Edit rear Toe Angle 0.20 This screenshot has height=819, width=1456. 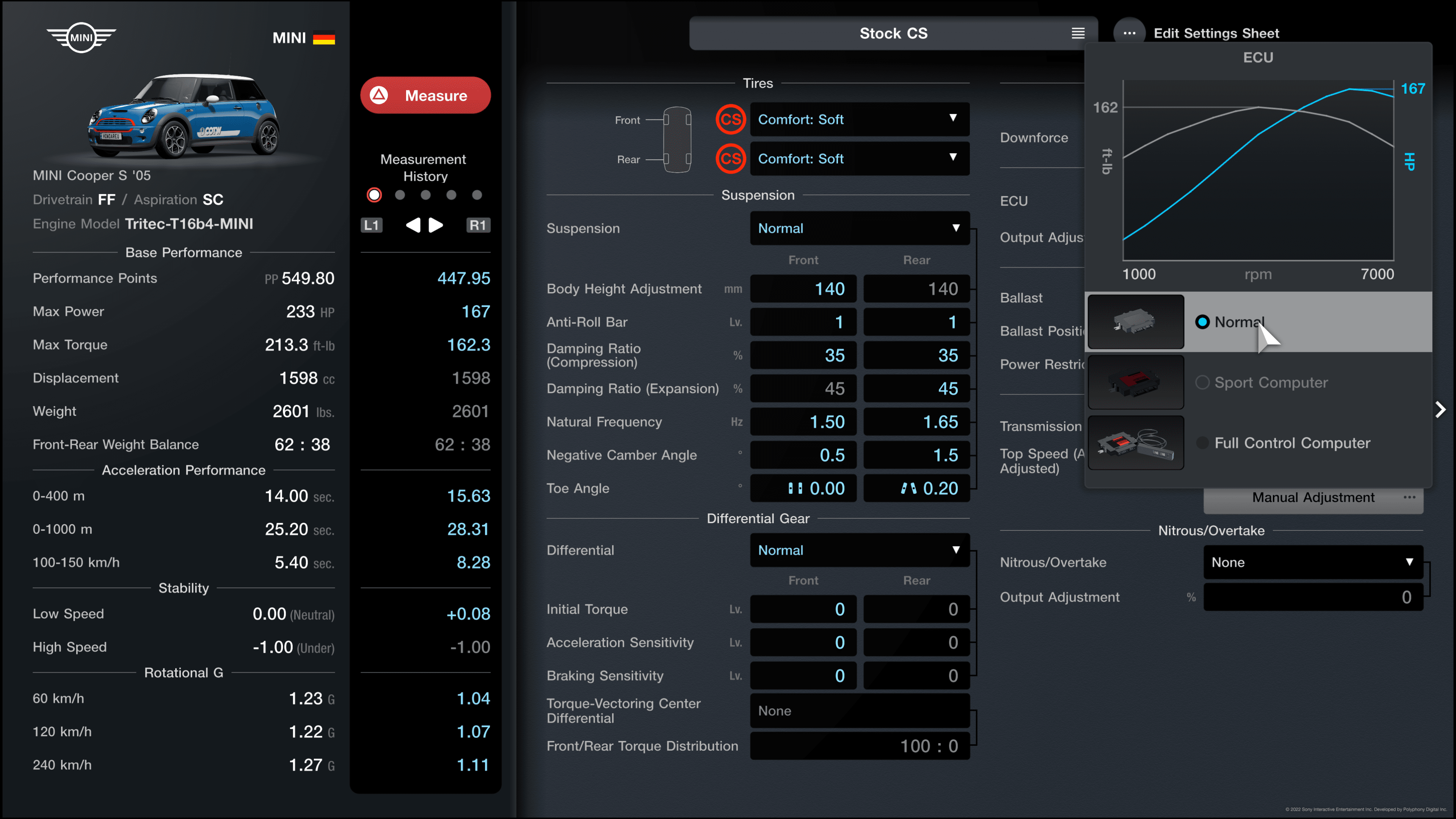click(916, 489)
